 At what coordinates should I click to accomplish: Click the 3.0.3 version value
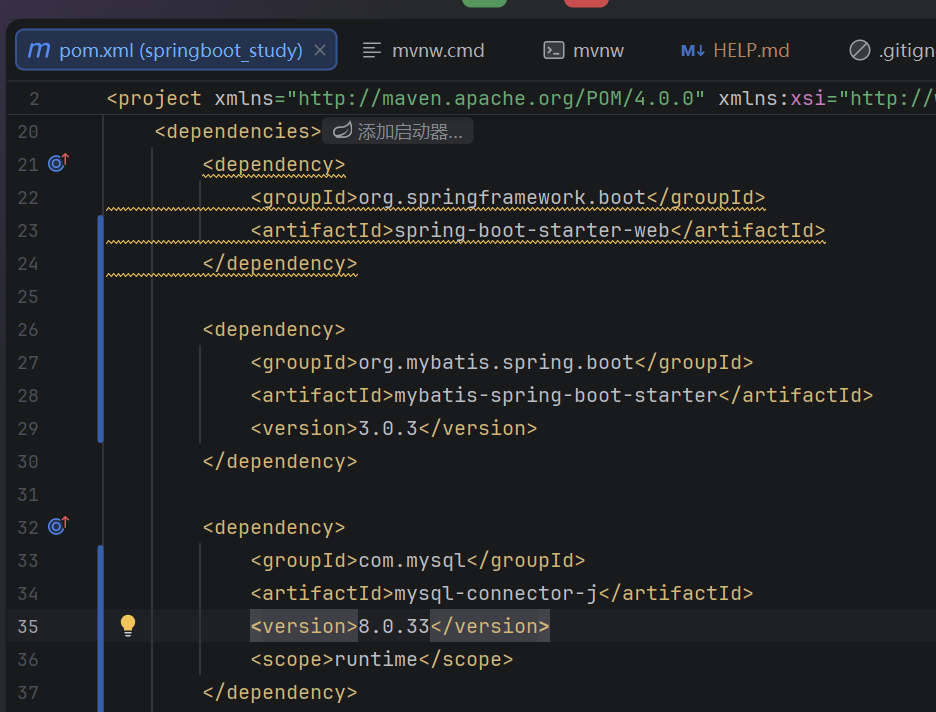pos(388,429)
